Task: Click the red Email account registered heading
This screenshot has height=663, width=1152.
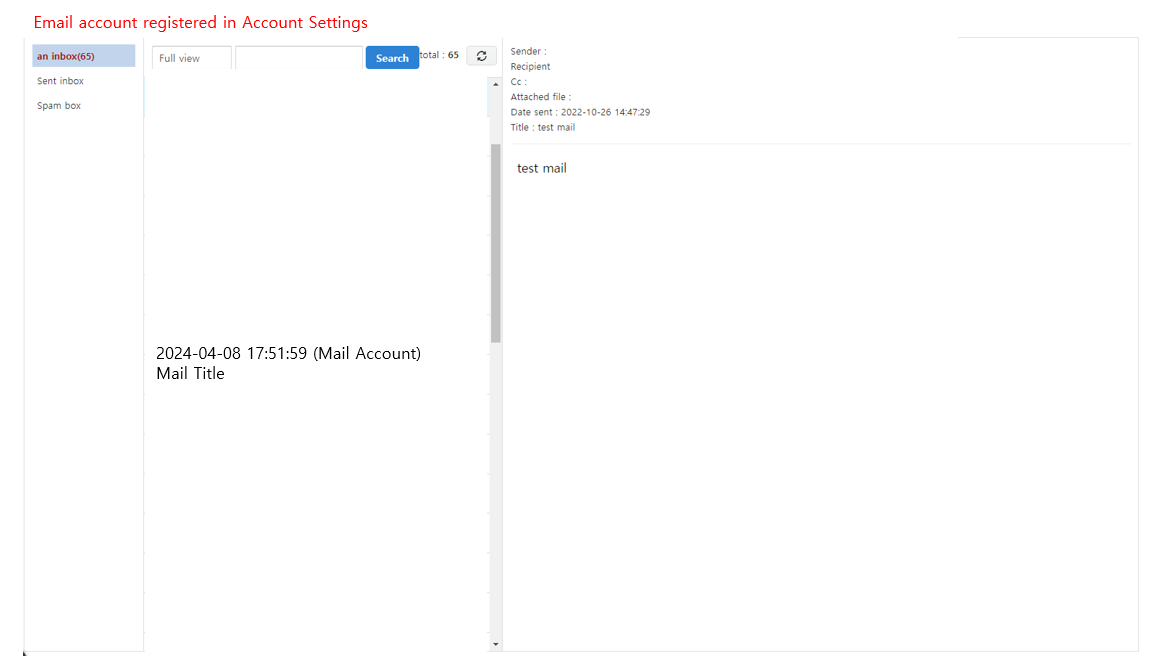Action: (x=199, y=21)
